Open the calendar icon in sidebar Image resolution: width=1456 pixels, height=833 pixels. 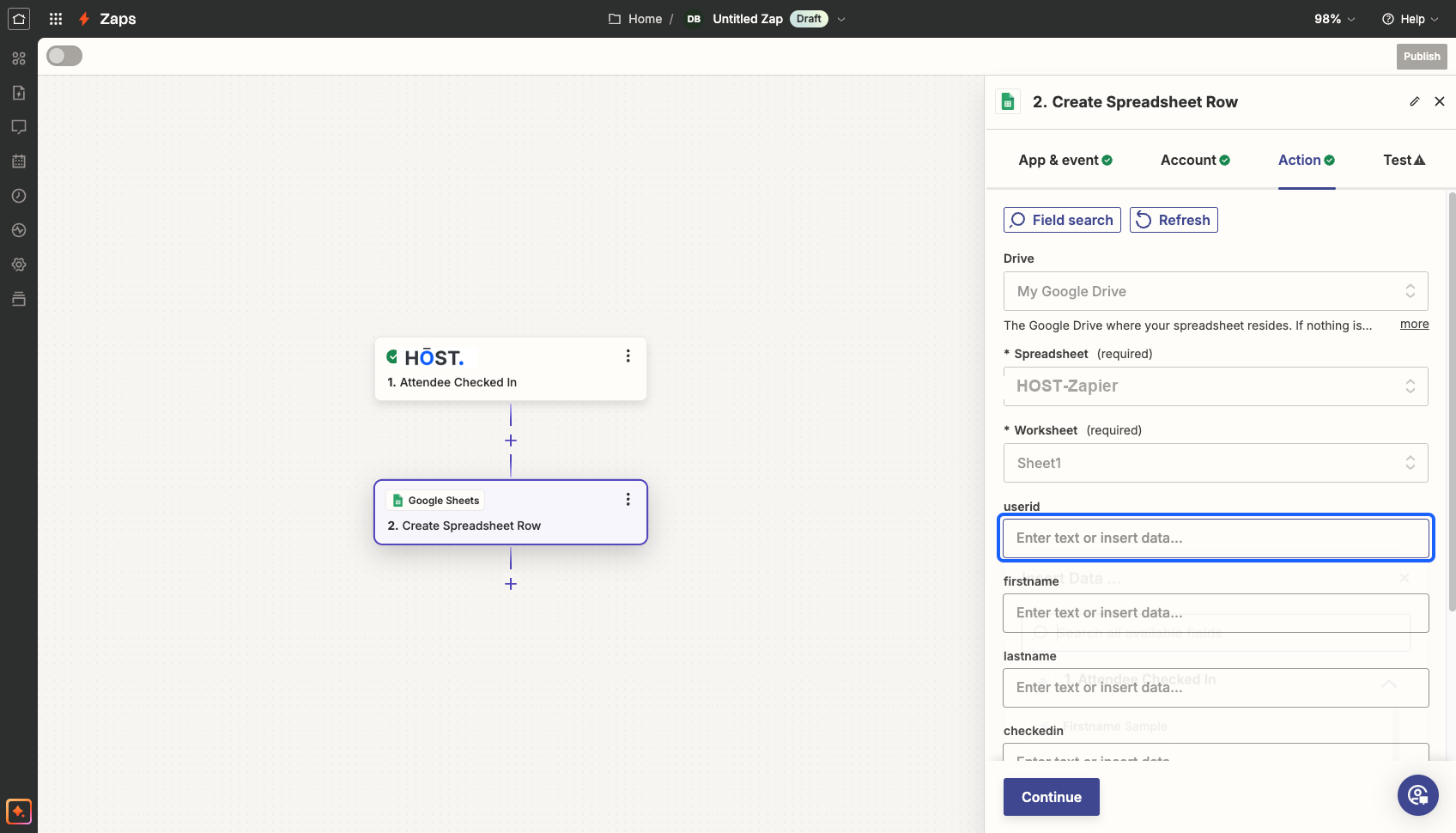(x=19, y=161)
